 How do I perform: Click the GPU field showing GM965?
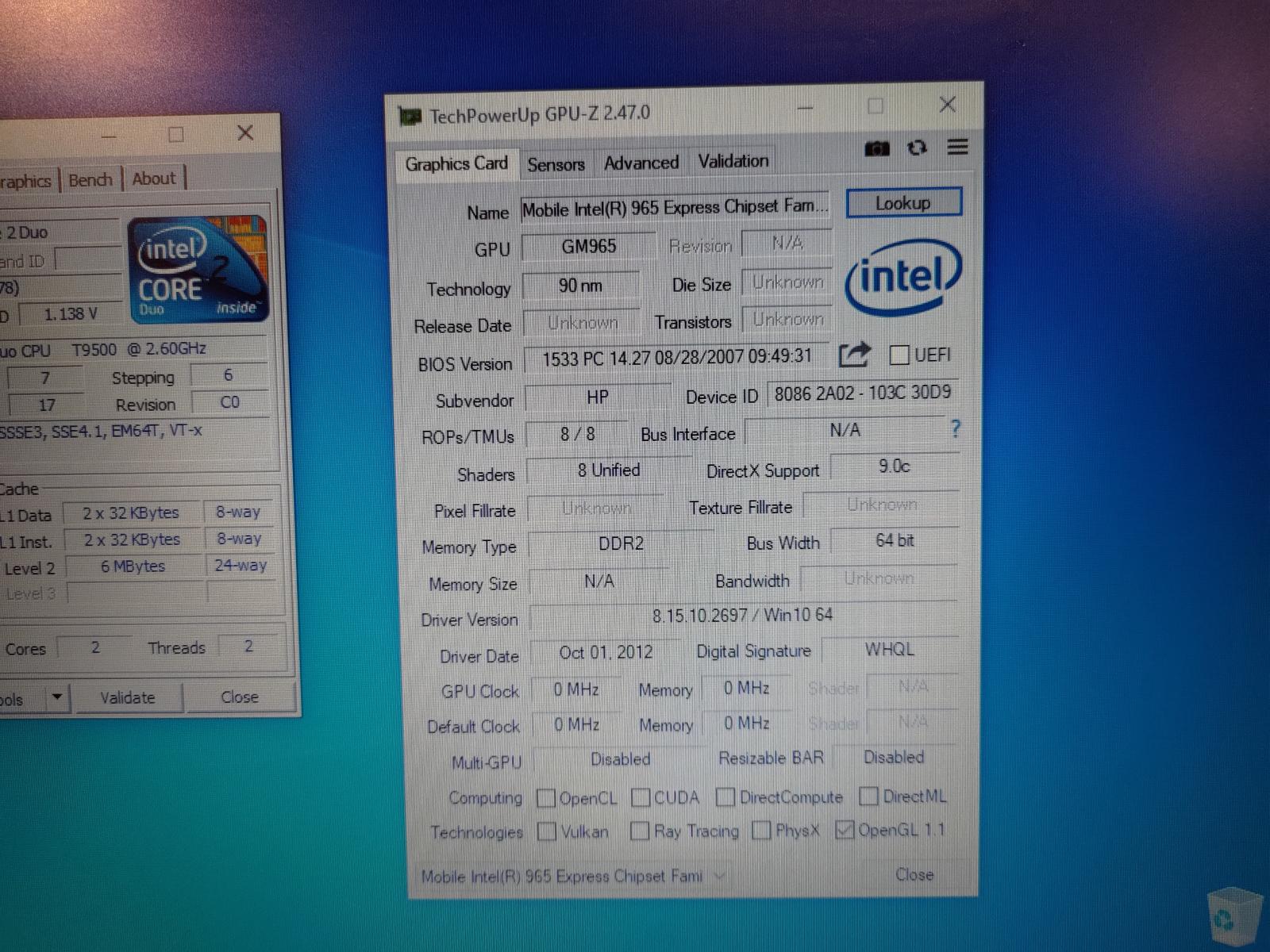click(x=589, y=246)
